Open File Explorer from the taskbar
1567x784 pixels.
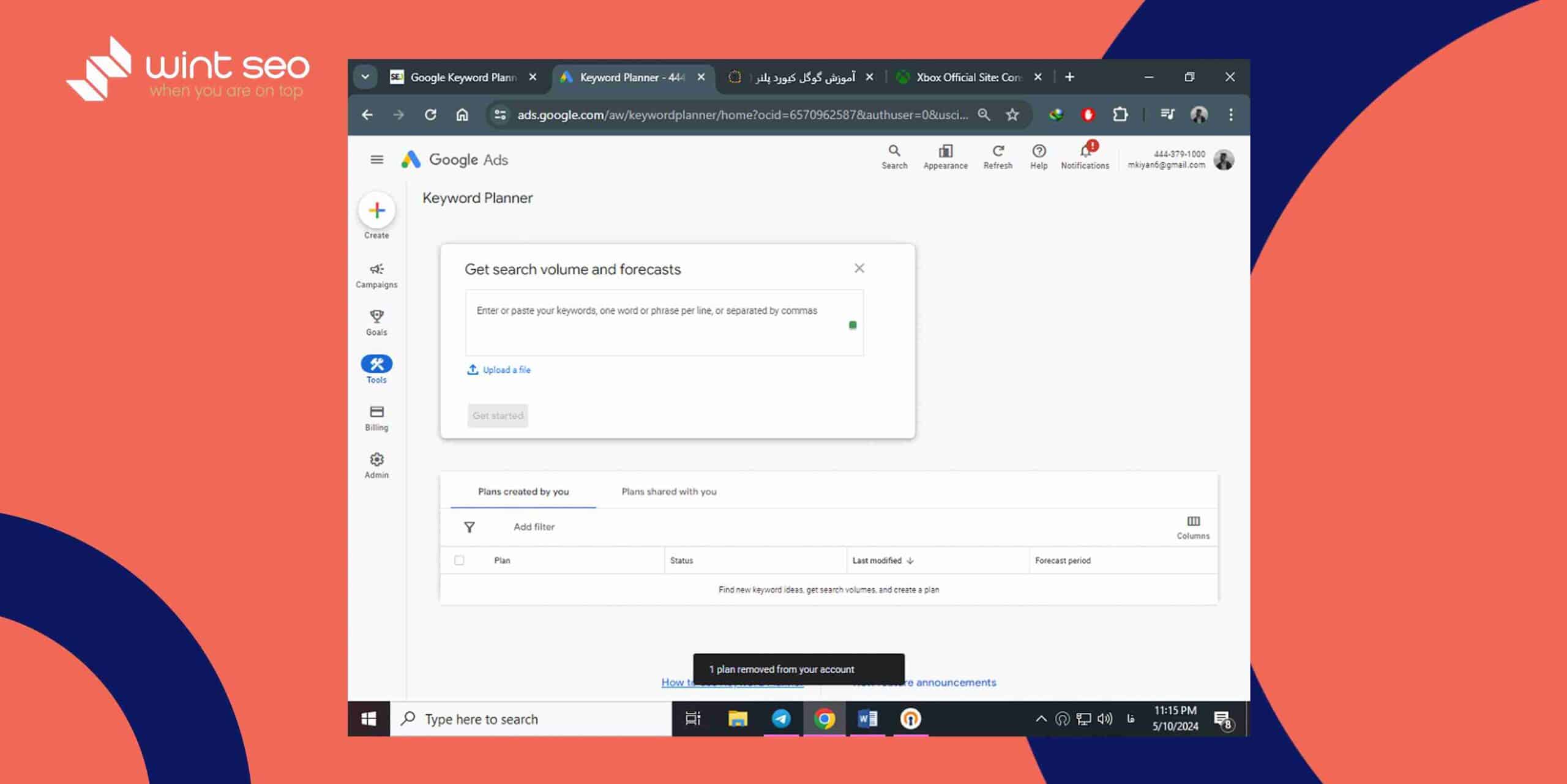[x=738, y=719]
